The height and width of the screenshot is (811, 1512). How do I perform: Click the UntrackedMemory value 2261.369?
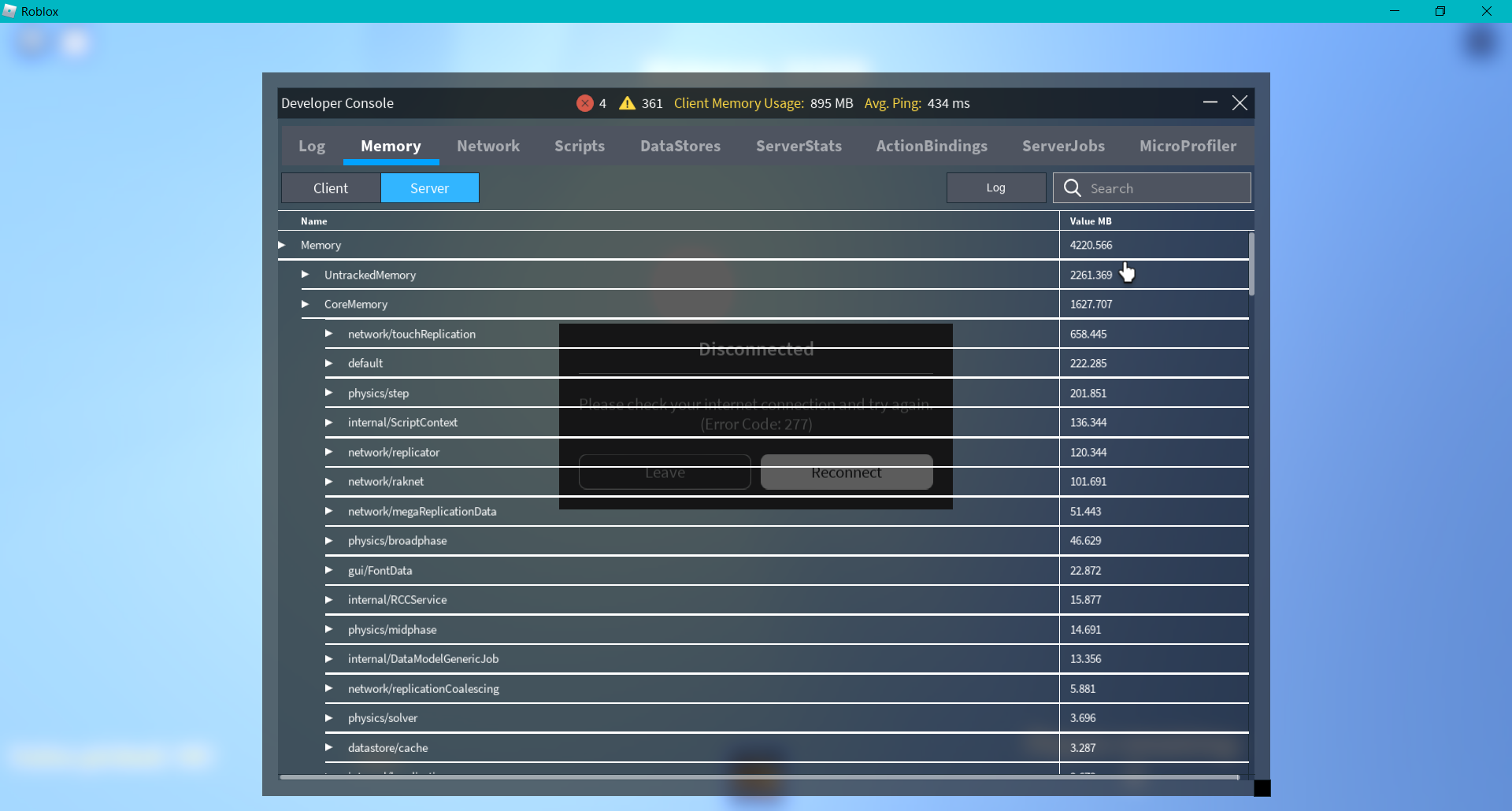(1091, 275)
